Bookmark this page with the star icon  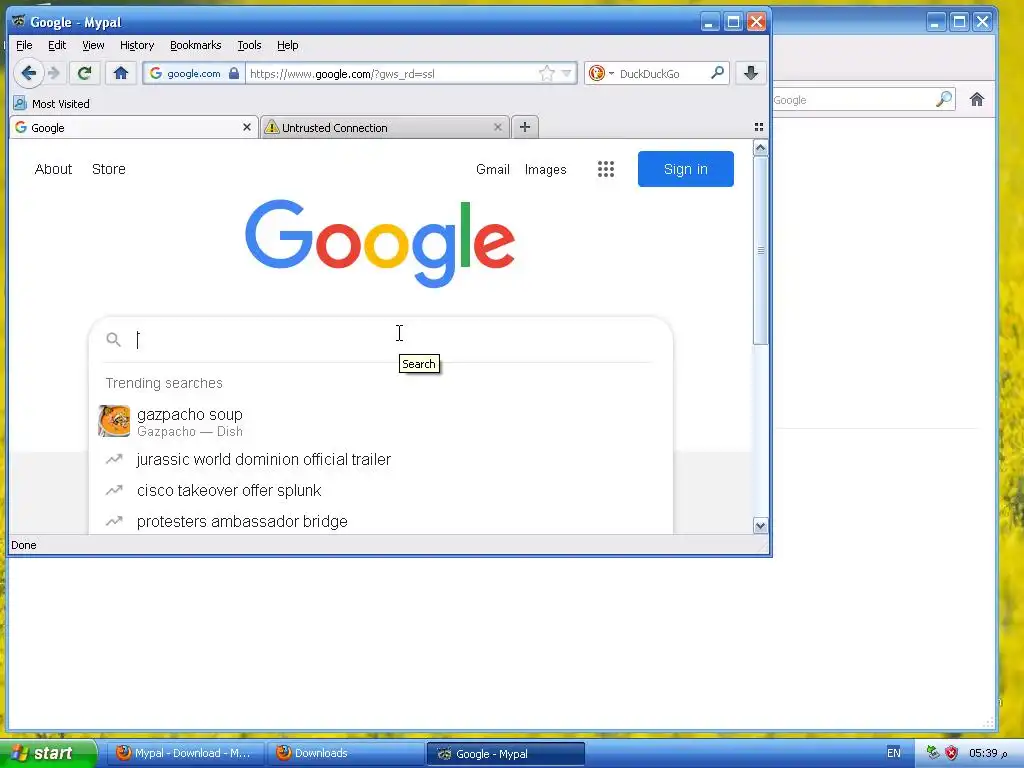(x=547, y=73)
